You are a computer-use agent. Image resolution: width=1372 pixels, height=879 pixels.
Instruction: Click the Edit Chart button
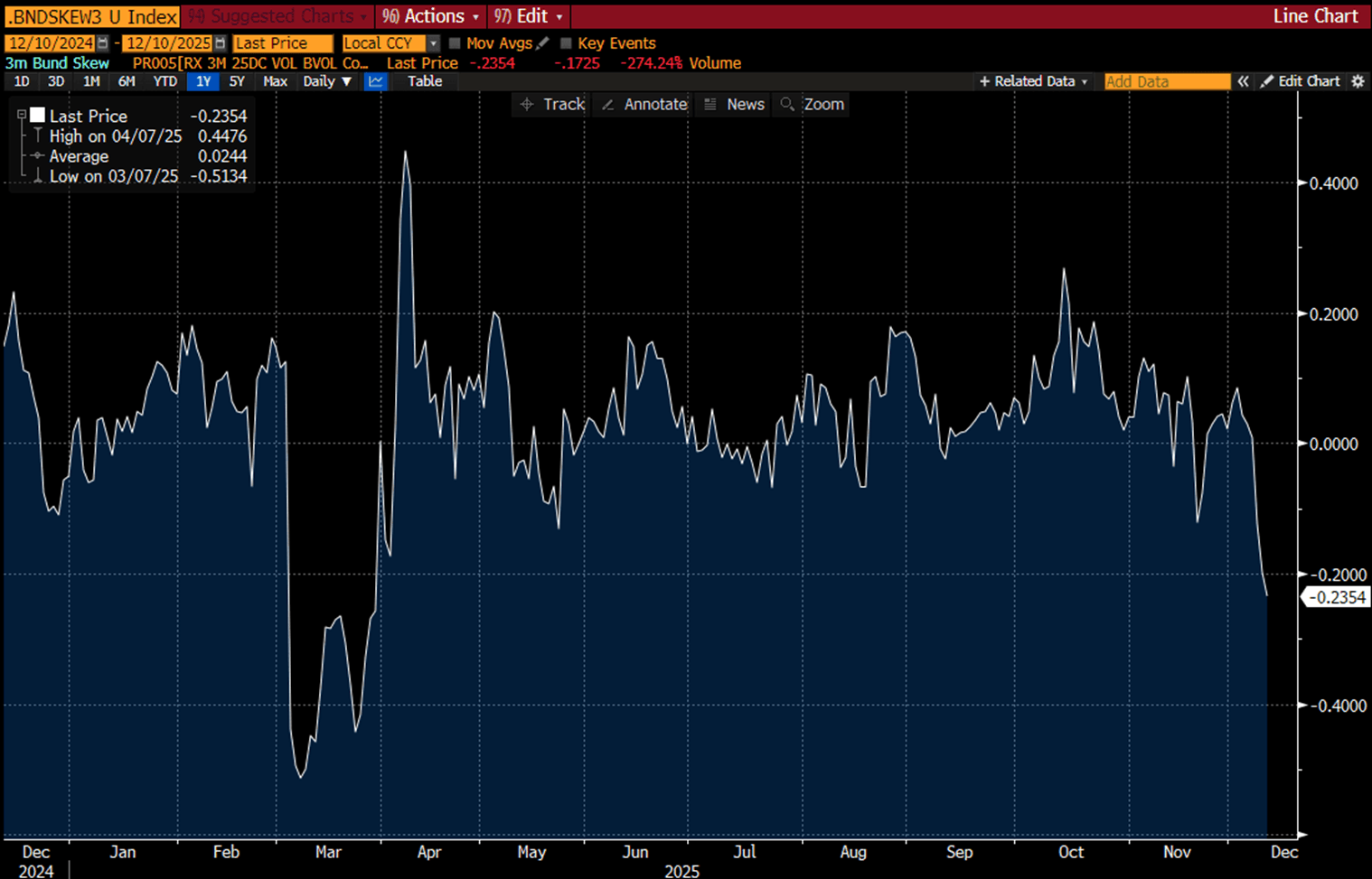pyautogui.click(x=1301, y=81)
